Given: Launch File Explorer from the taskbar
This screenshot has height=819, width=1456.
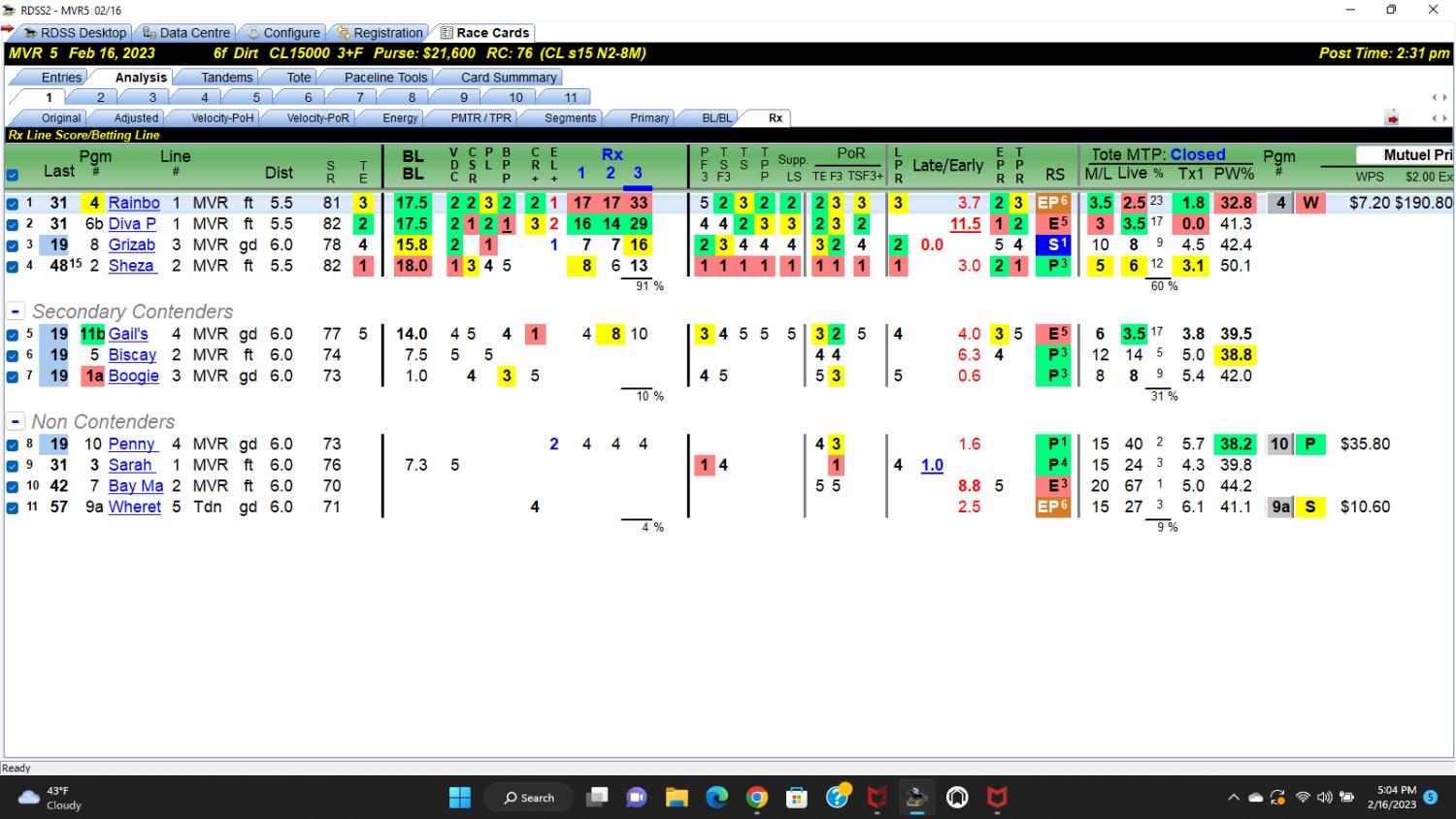Looking at the screenshot, I should (677, 798).
